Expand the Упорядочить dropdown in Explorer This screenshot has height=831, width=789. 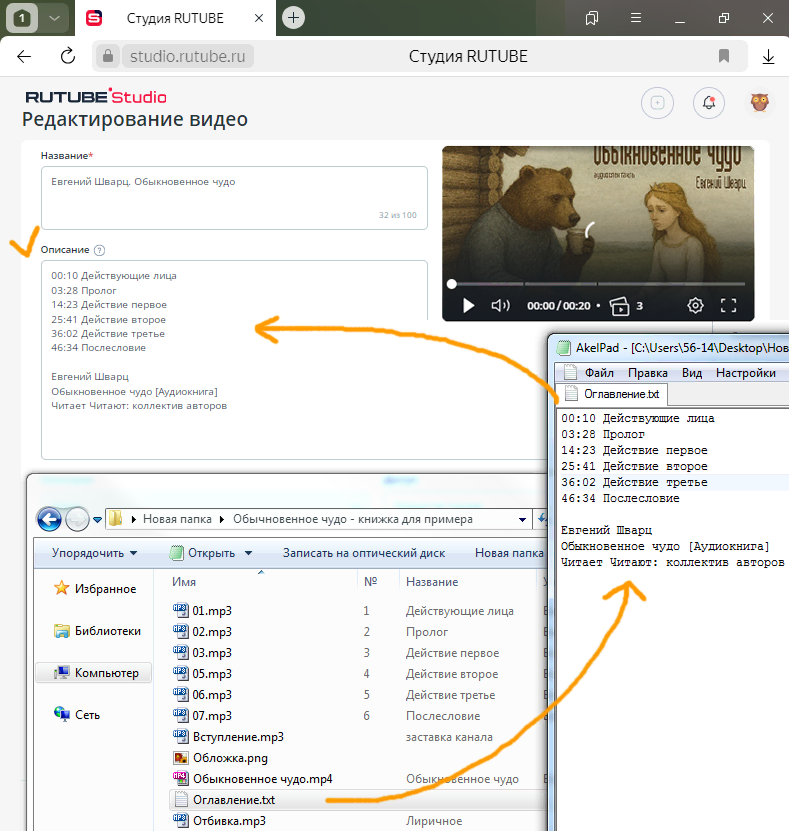(95, 553)
